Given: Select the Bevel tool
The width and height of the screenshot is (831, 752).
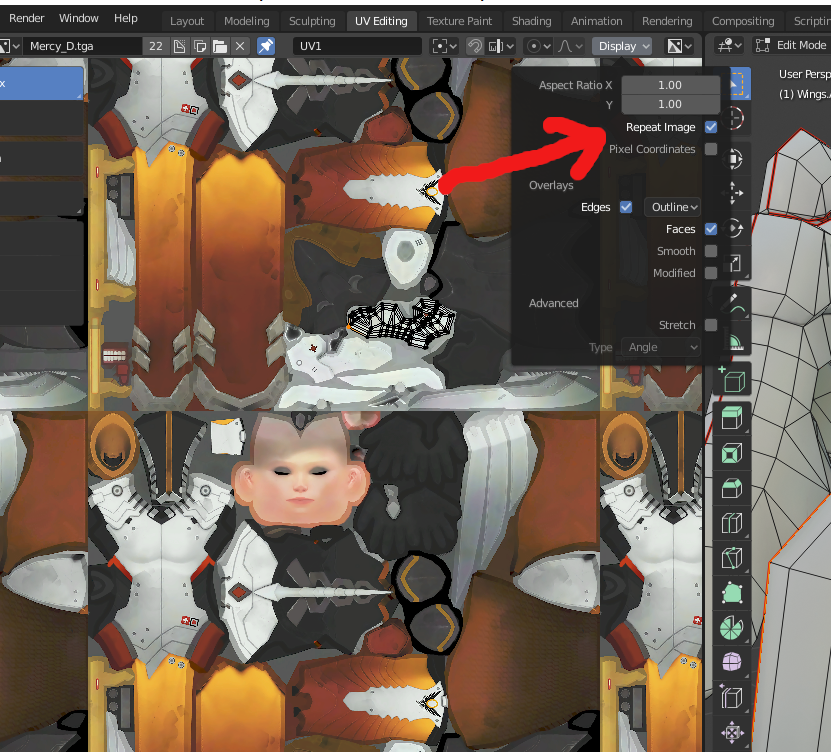Looking at the screenshot, I should (x=732, y=488).
